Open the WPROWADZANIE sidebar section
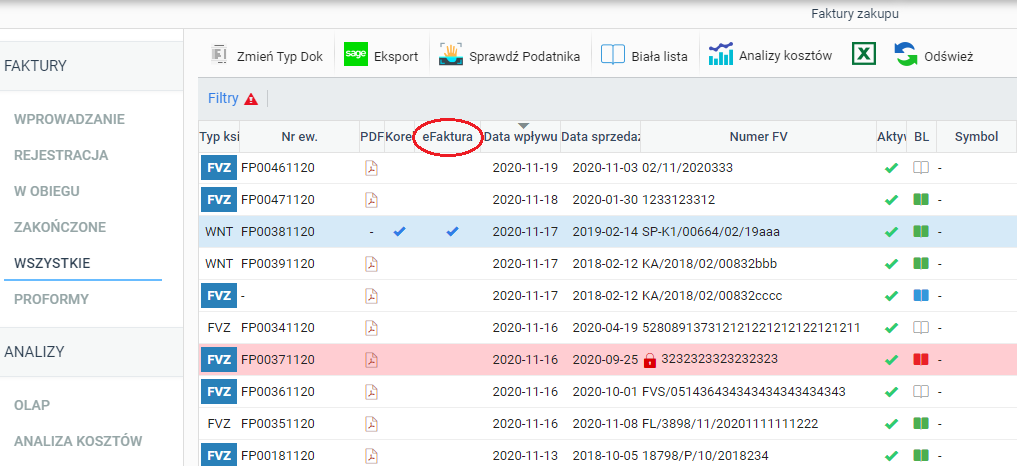1017x467 pixels. [69, 119]
